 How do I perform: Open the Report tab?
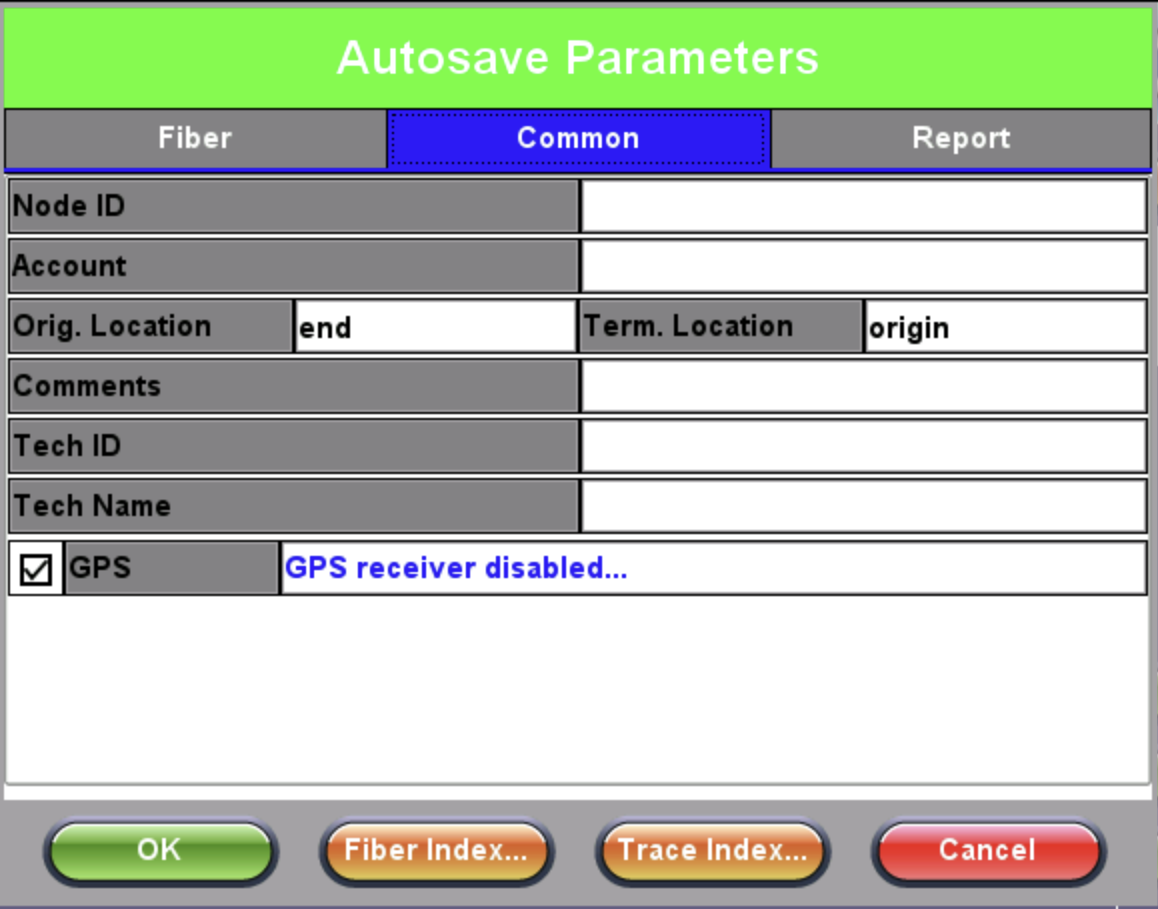click(x=961, y=138)
